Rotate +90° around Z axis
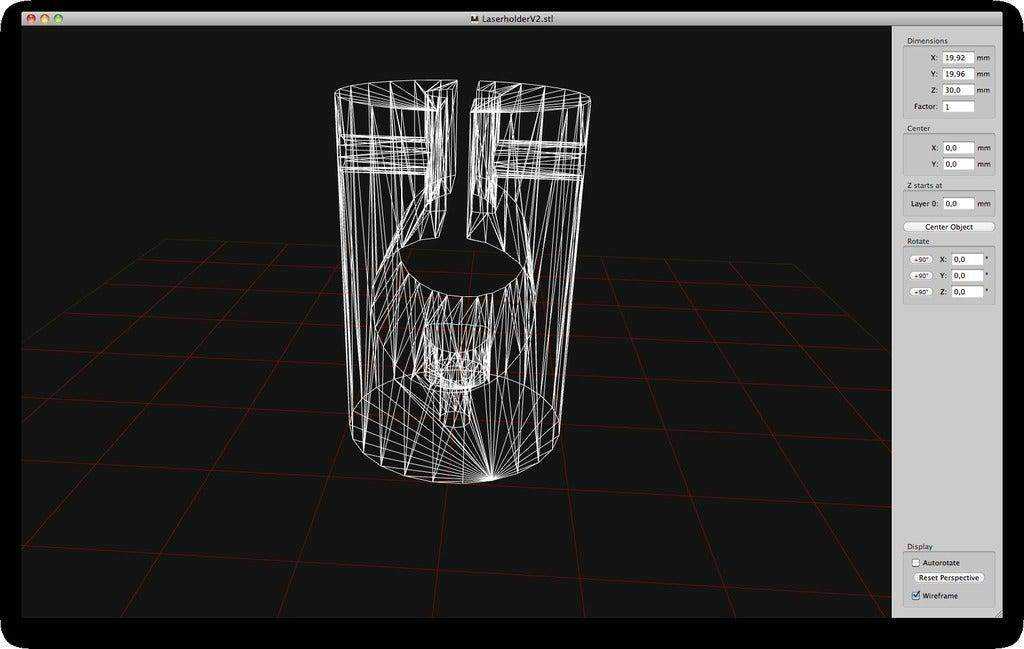 921,292
